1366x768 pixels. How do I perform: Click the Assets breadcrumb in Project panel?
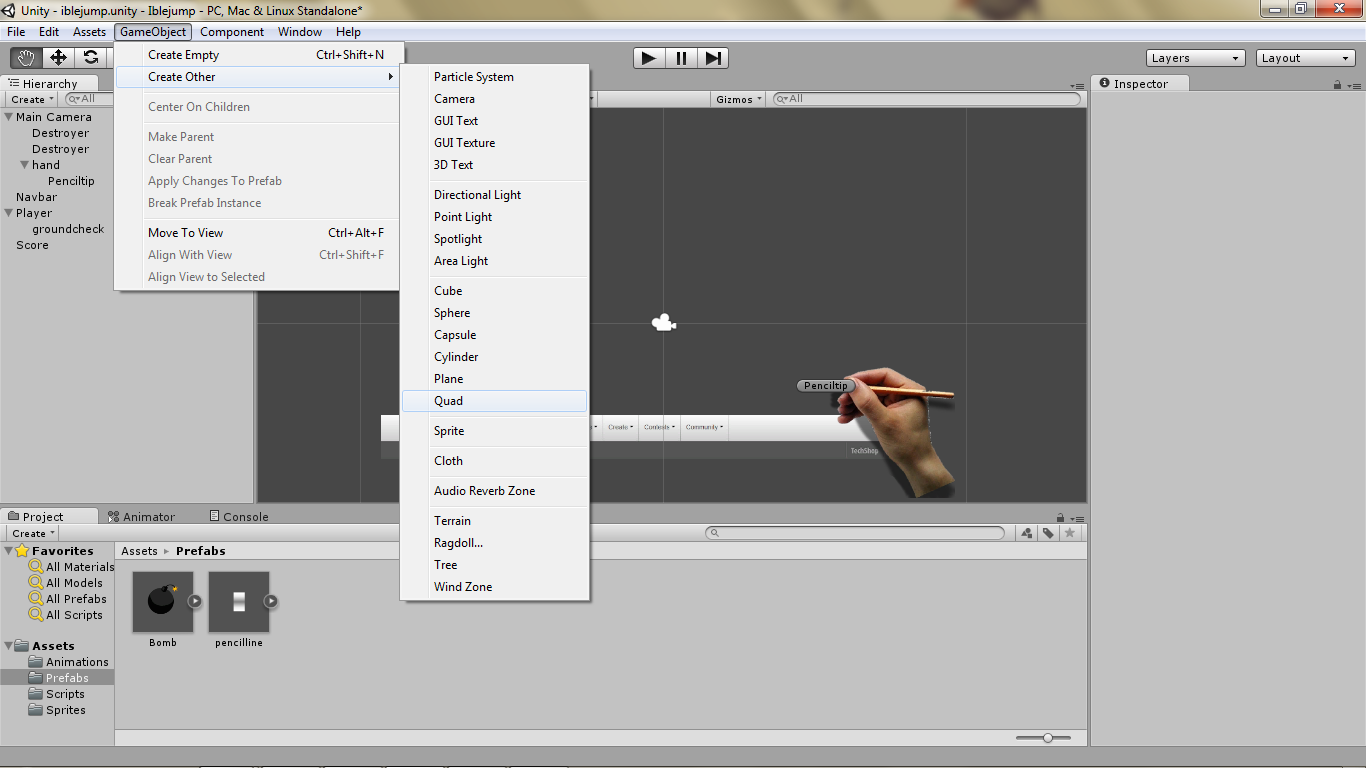pos(139,551)
